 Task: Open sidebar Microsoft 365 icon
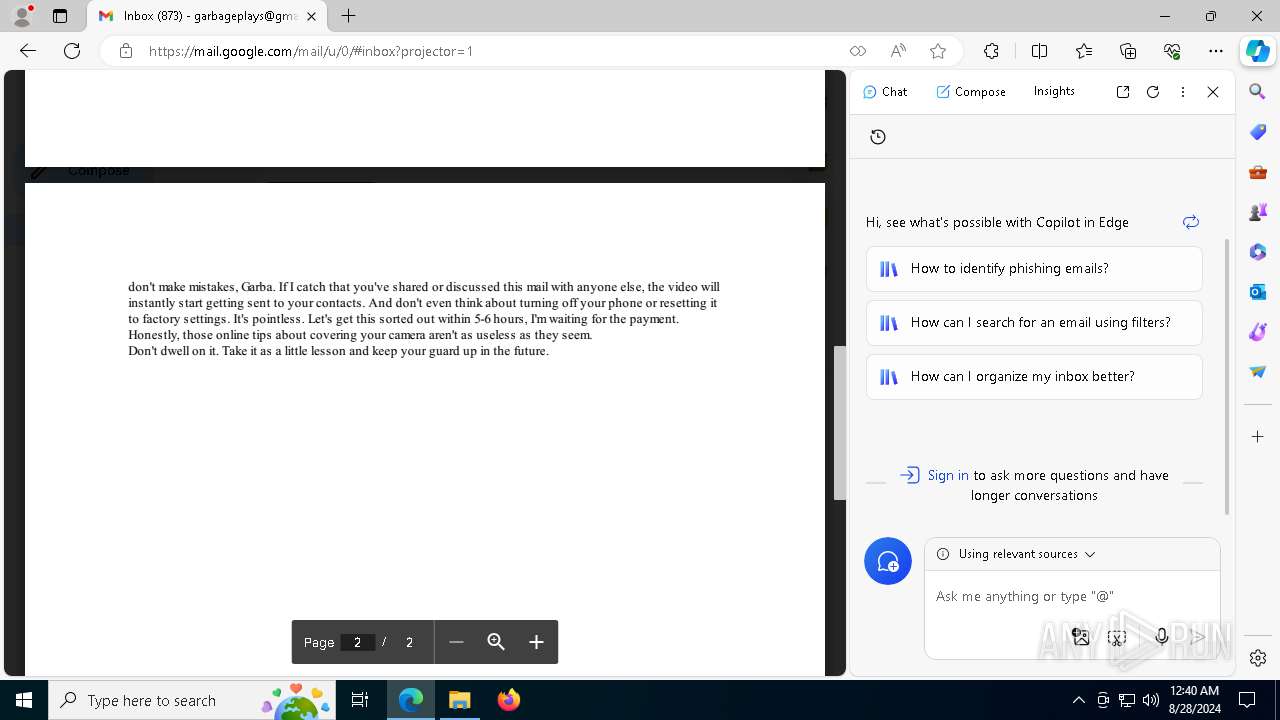pyautogui.click(x=1258, y=252)
